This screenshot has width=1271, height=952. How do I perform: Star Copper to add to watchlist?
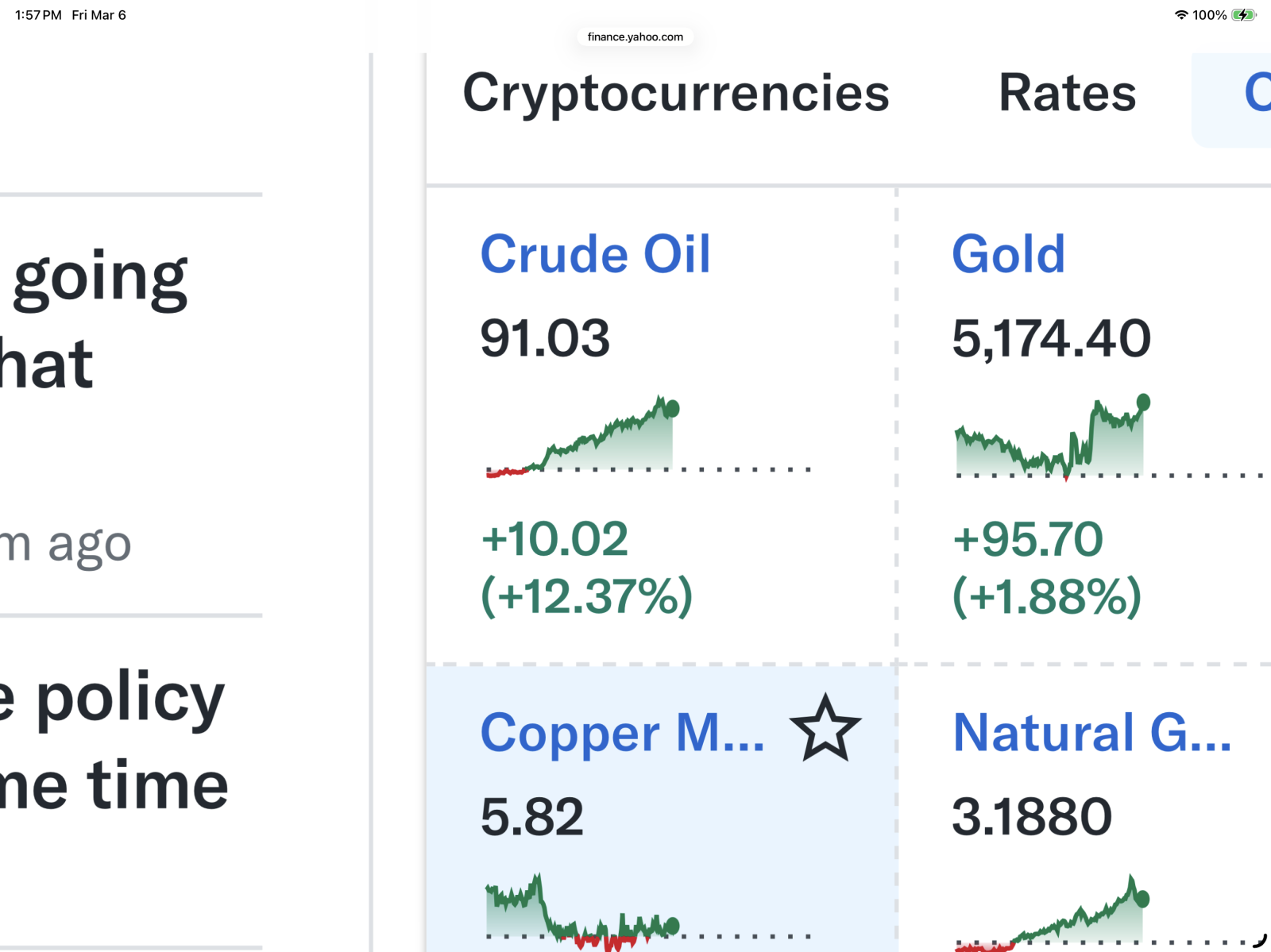click(825, 729)
